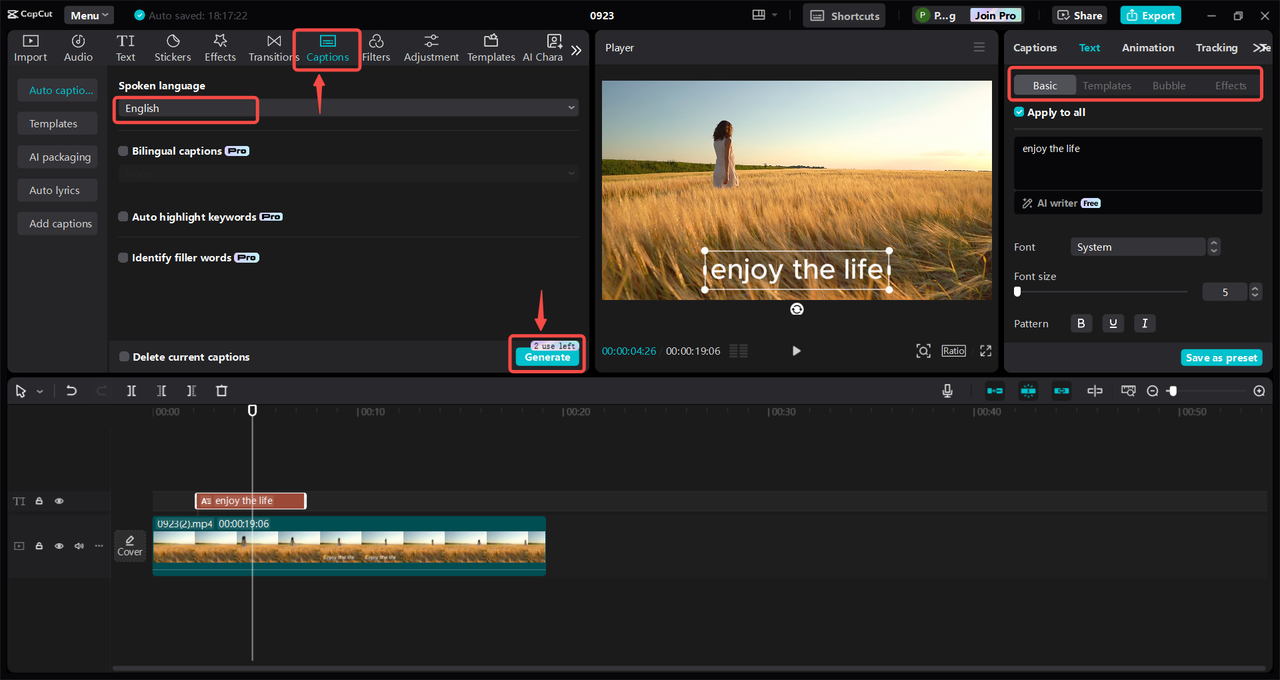The height and width of the screenshot is (680, 1280).
Task: Click the Save as preset button
Action: tap(1221, 358)
